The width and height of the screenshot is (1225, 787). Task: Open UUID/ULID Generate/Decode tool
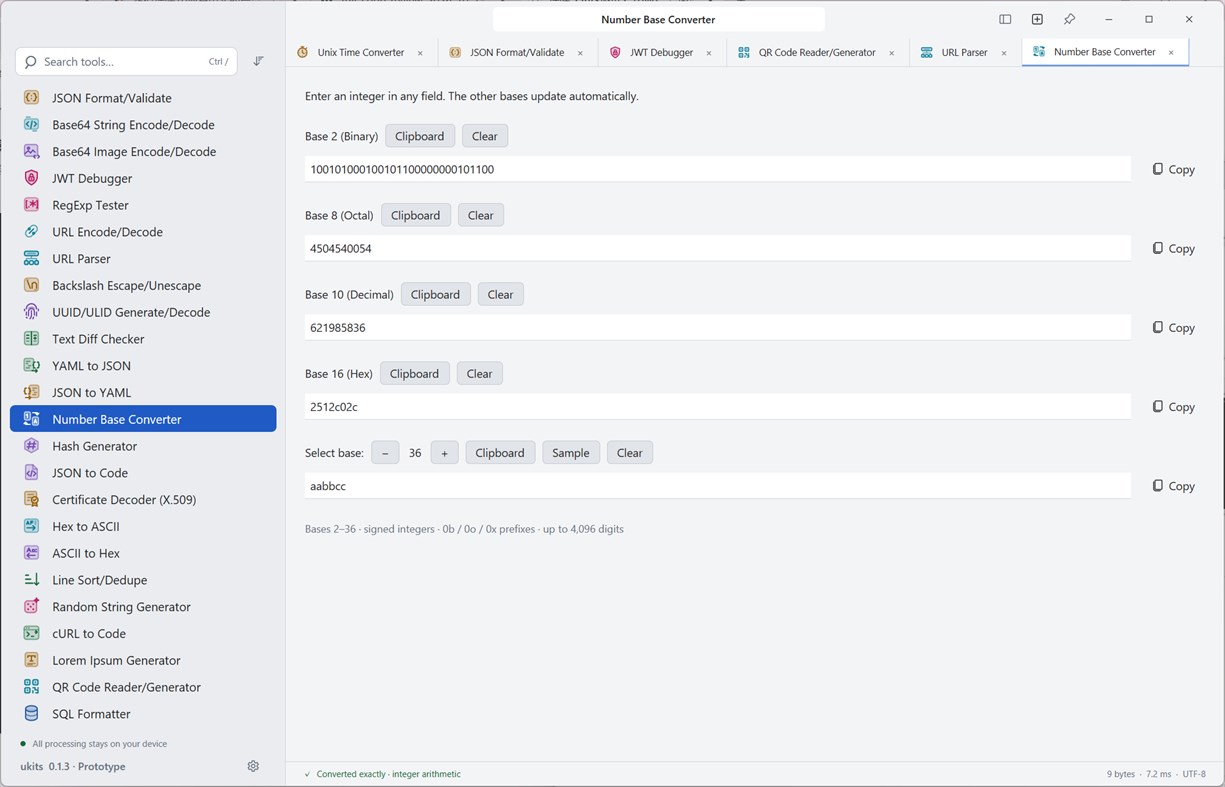[x=143, y=312]
